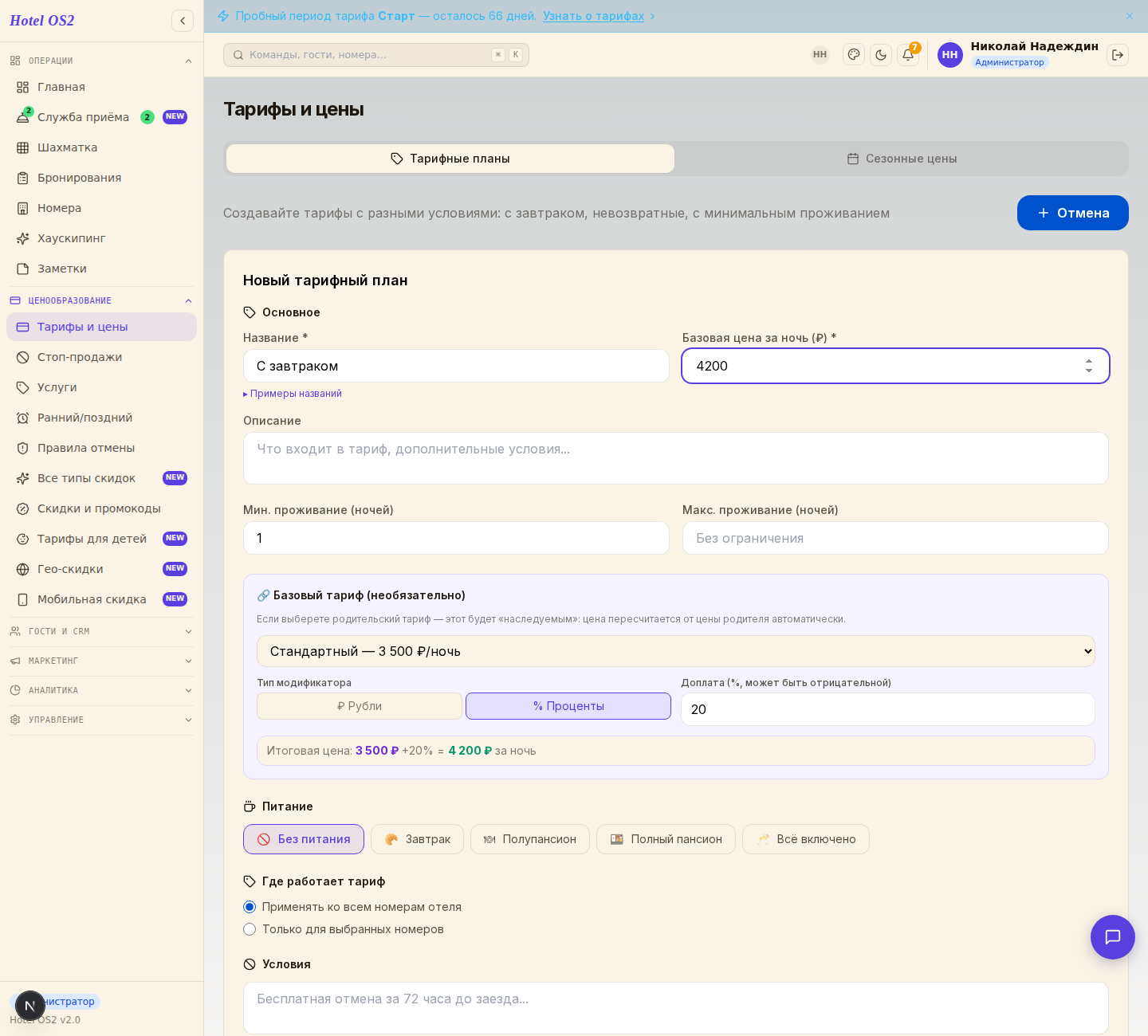Open Услуги page
The image size is (1148, 1036).
tap(101, 387)
